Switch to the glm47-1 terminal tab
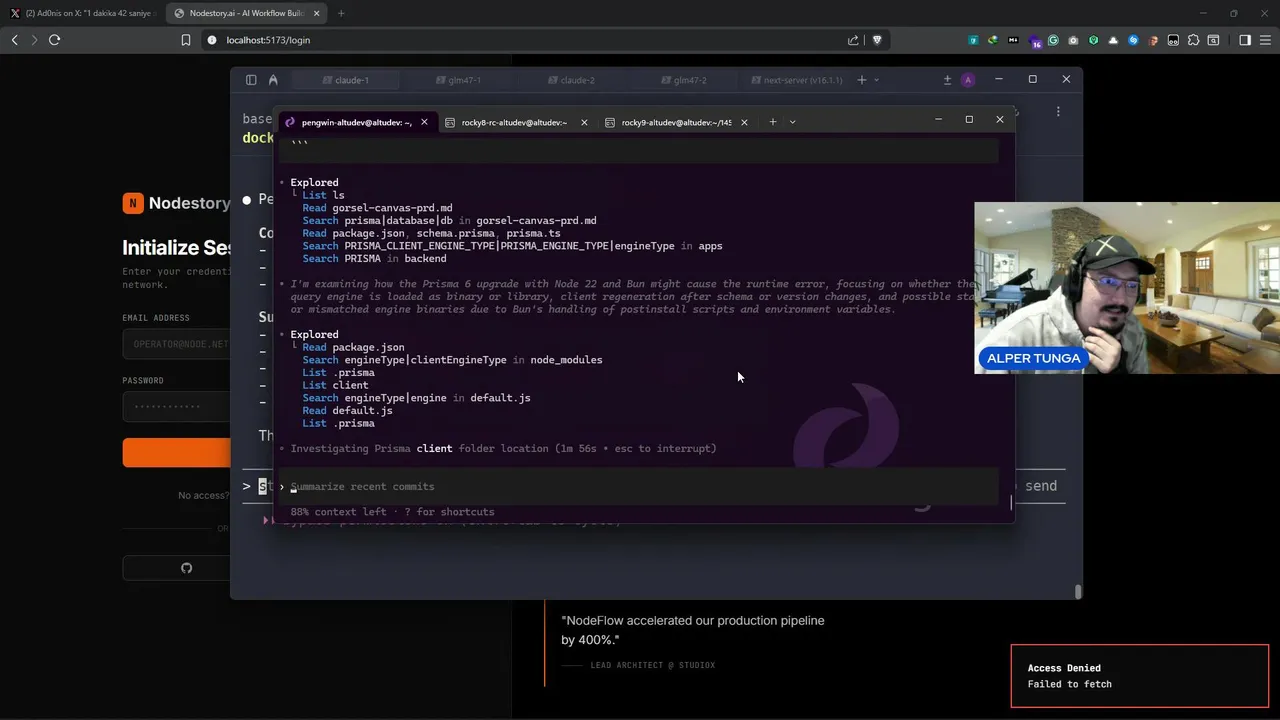 click(x=458, y=80)
